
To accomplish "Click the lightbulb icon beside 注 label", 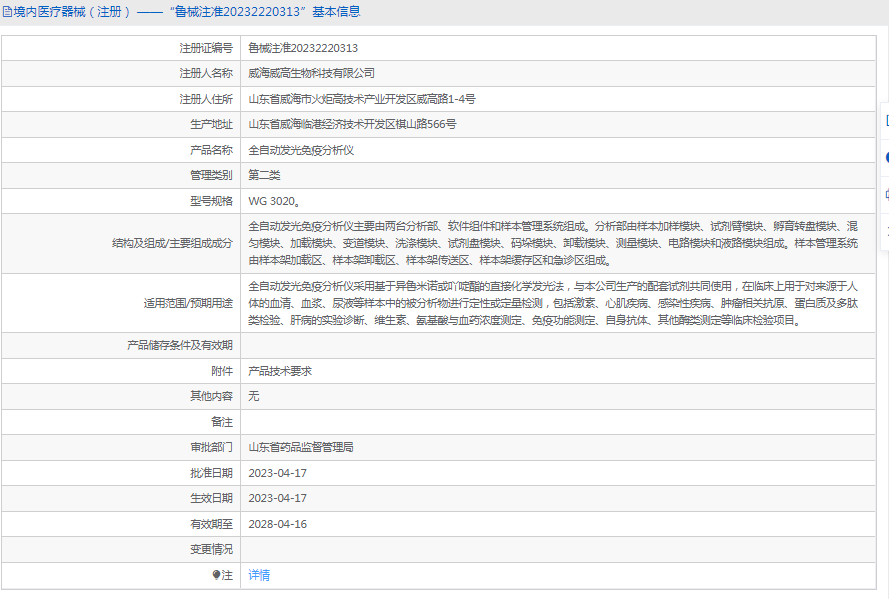I will (216, 575).
